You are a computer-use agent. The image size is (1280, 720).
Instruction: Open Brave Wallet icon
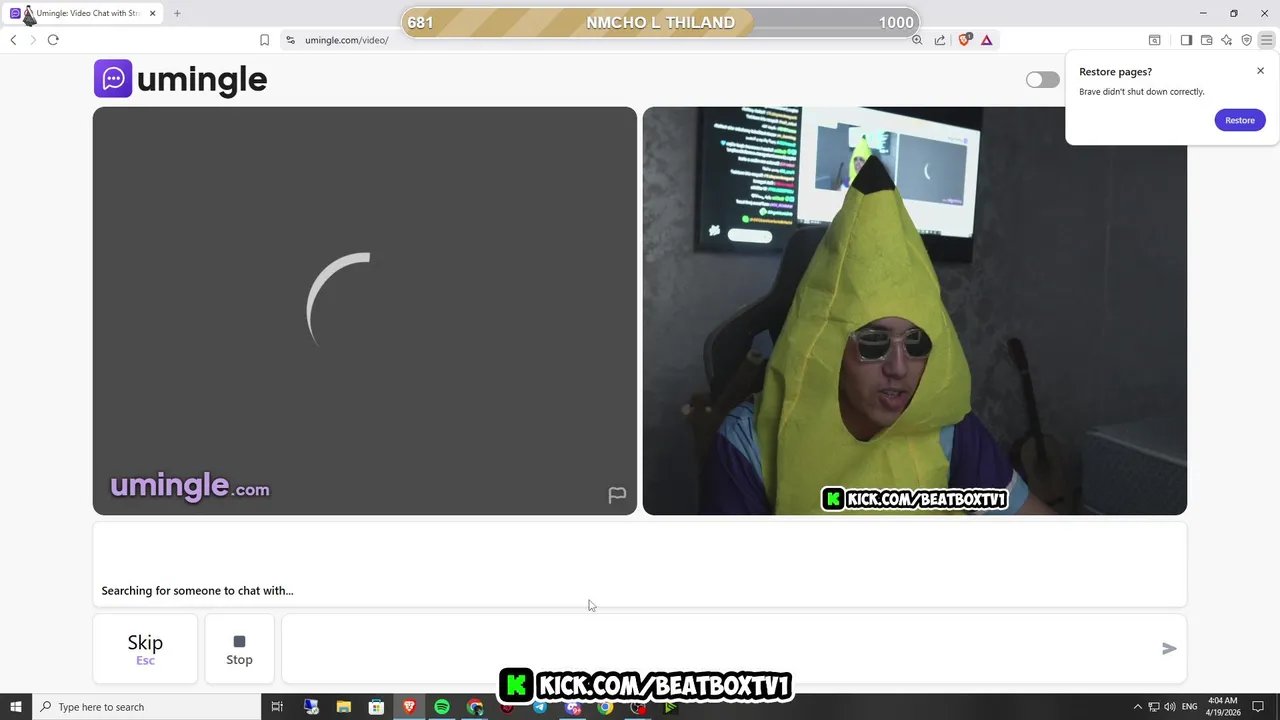point(1206,40)
